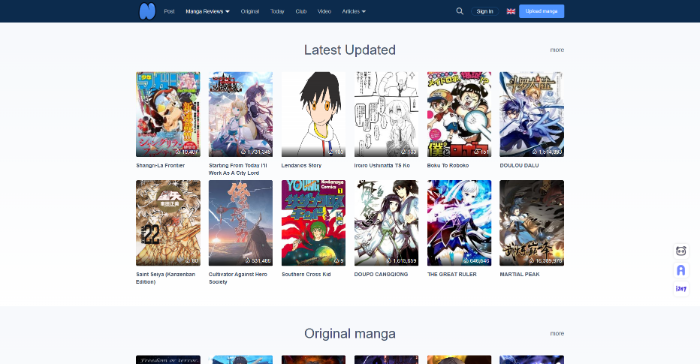Click the Latest Updated section heading
700x364 pixels.
(x=350, y=50)
